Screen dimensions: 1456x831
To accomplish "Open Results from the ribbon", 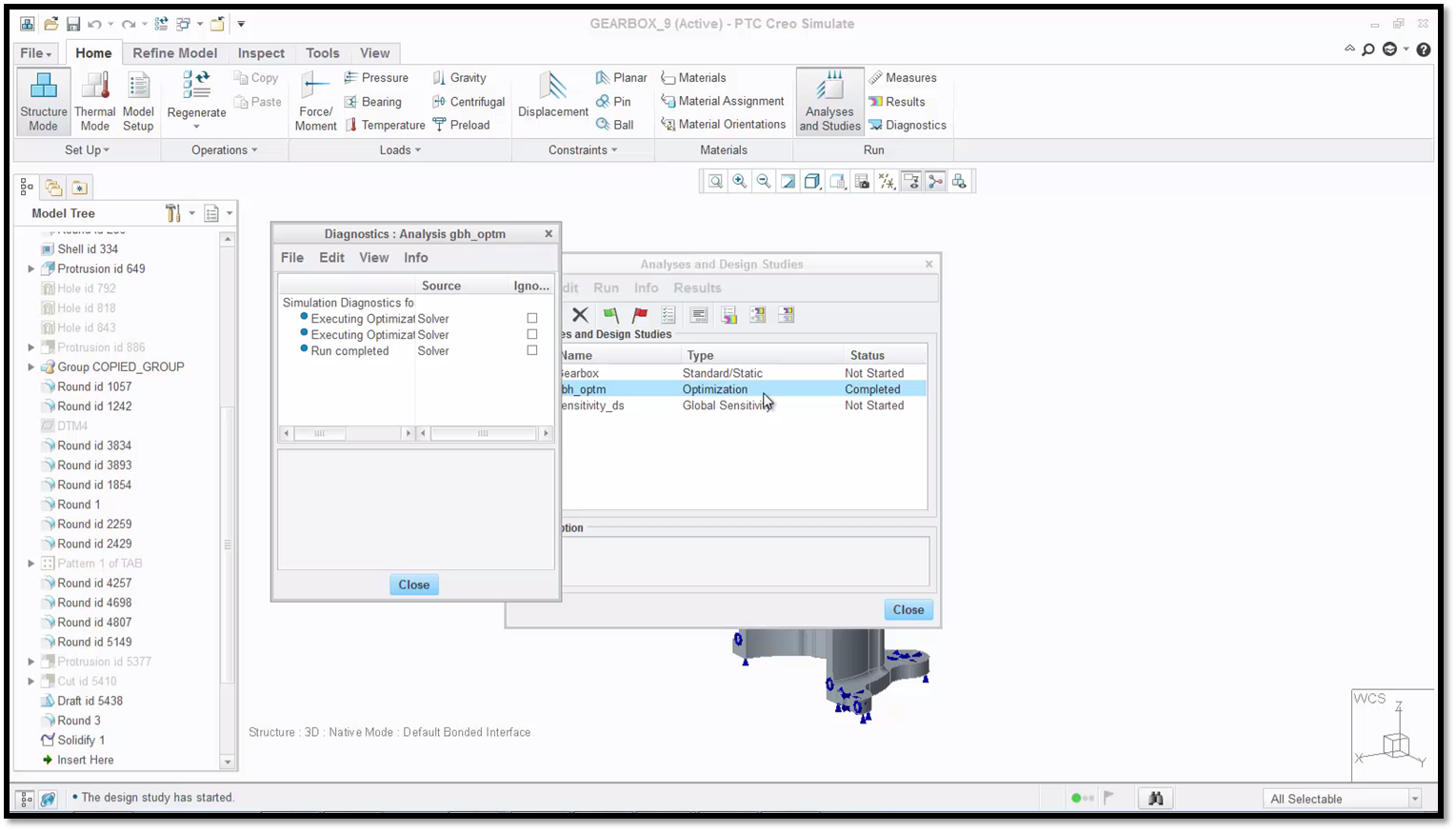I will [897, 102].
